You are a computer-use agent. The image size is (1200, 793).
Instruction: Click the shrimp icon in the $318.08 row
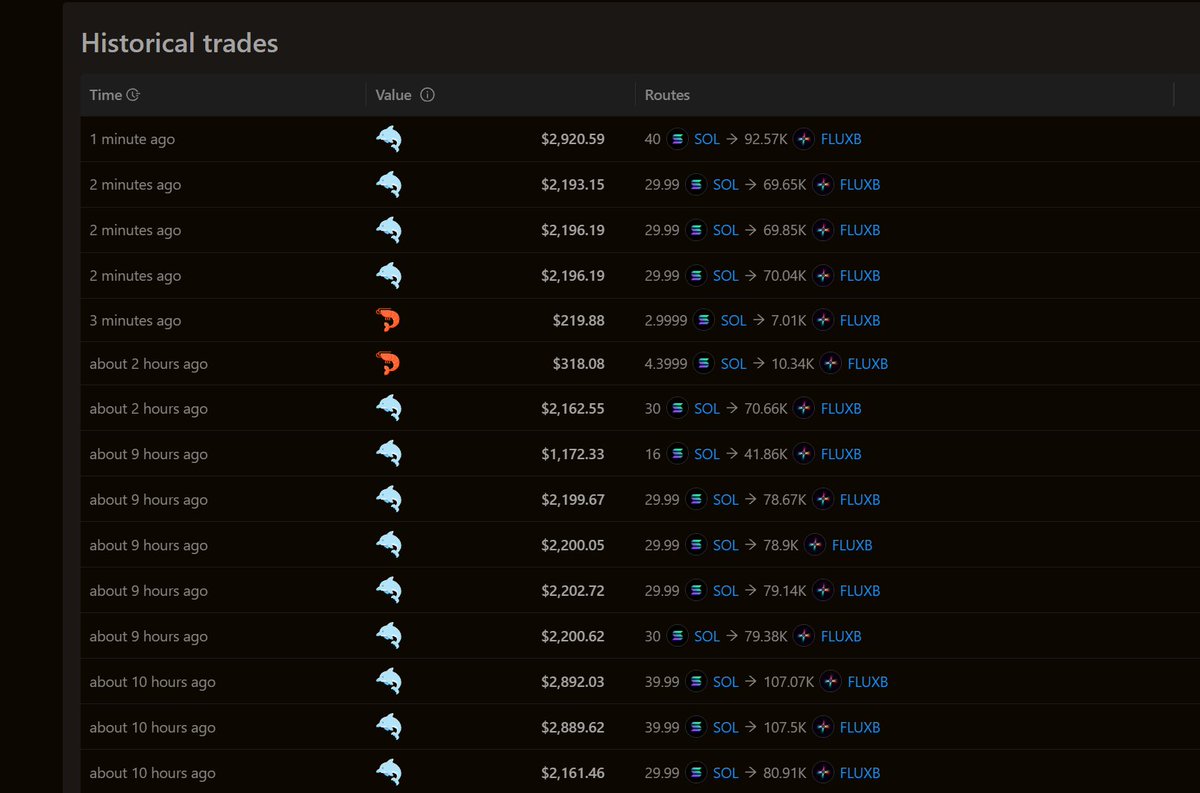pos(388,363)
